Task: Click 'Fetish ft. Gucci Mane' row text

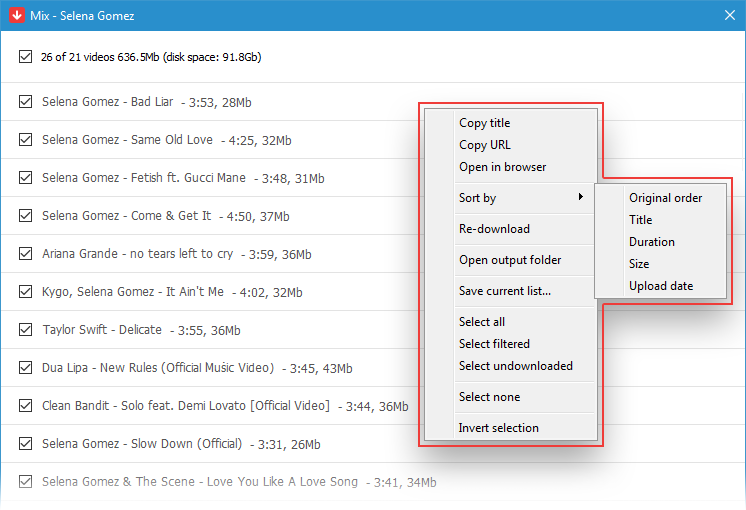Action: pos(144,178)
